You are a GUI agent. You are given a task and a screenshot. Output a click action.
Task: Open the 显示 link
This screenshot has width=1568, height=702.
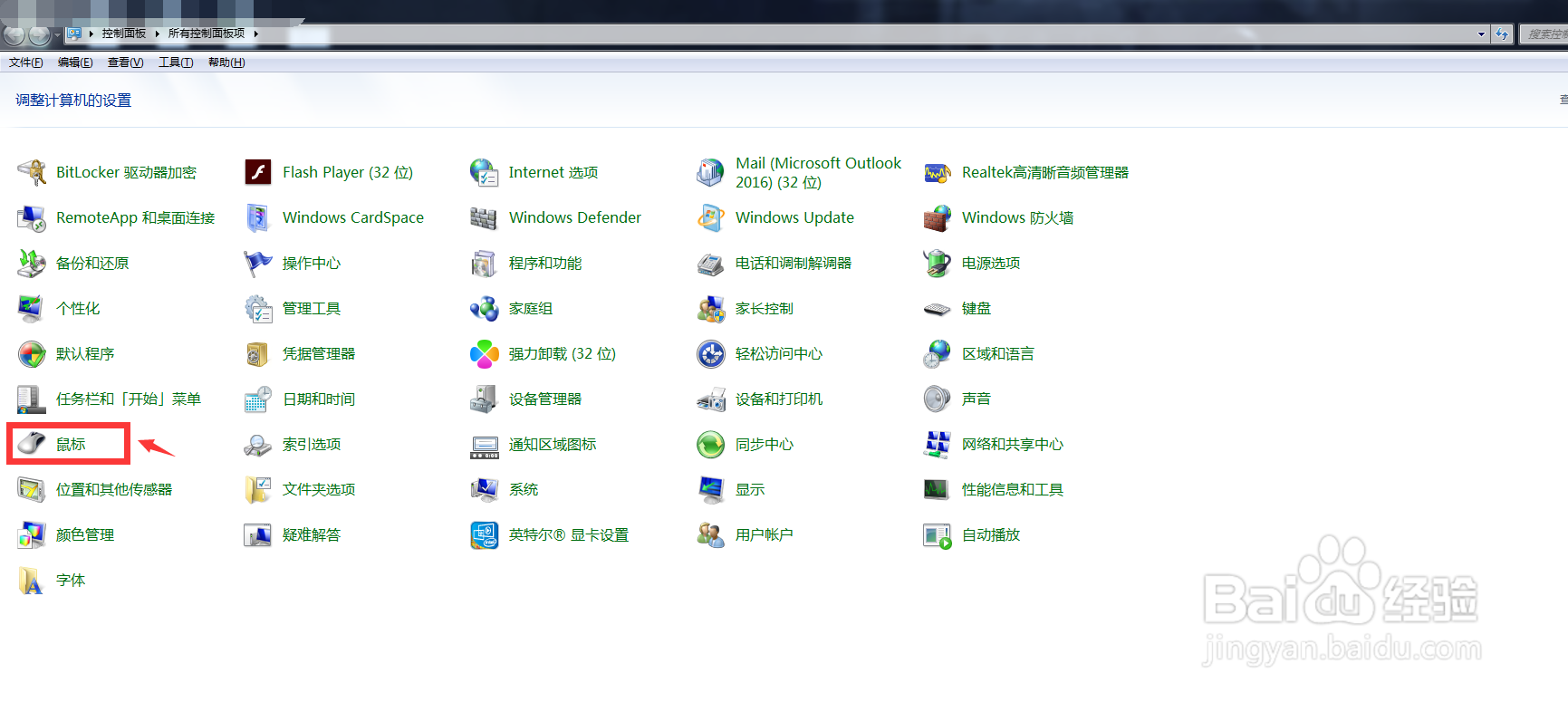tap(750, 489)
